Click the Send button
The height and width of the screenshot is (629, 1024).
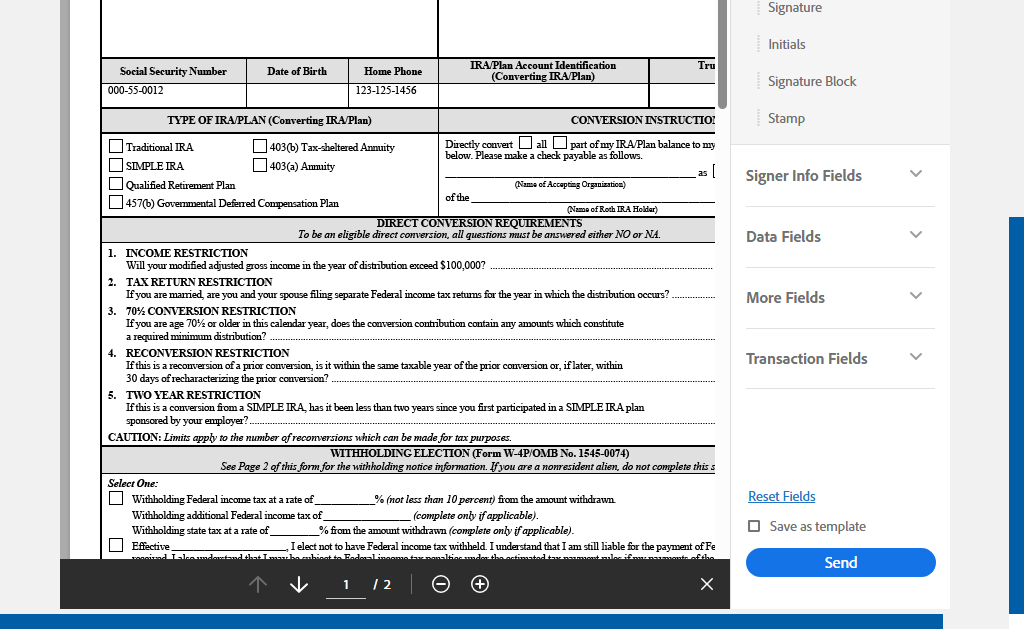point(840,562)
